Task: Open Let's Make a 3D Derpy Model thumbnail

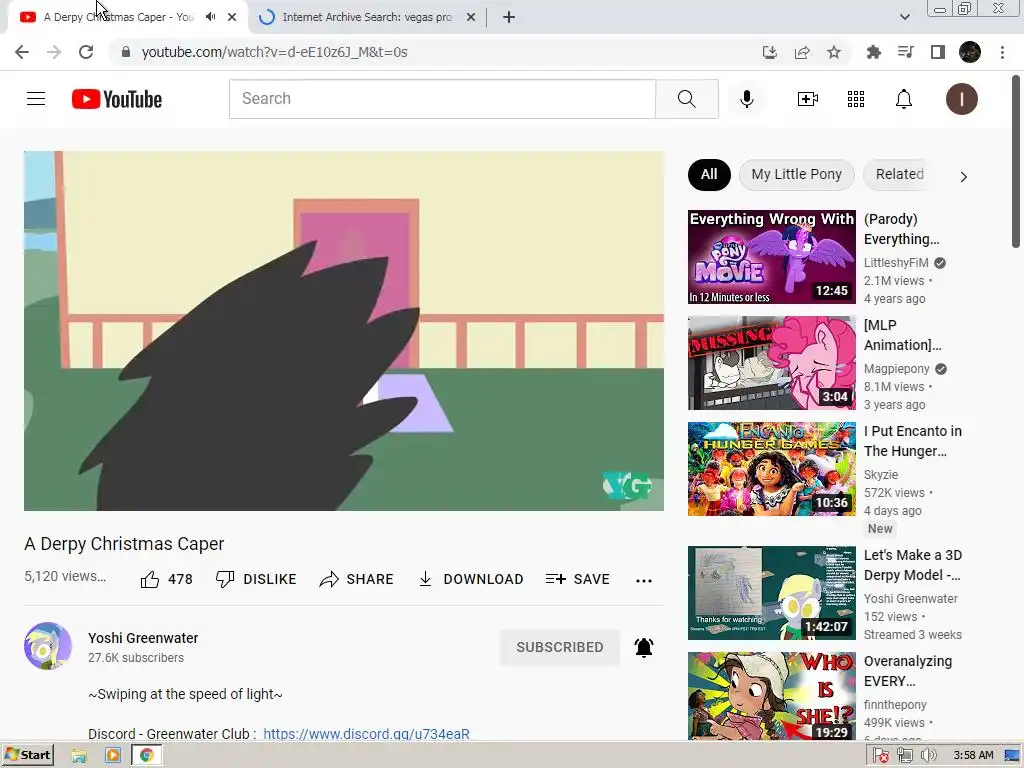Action: (x=771, y=593)
